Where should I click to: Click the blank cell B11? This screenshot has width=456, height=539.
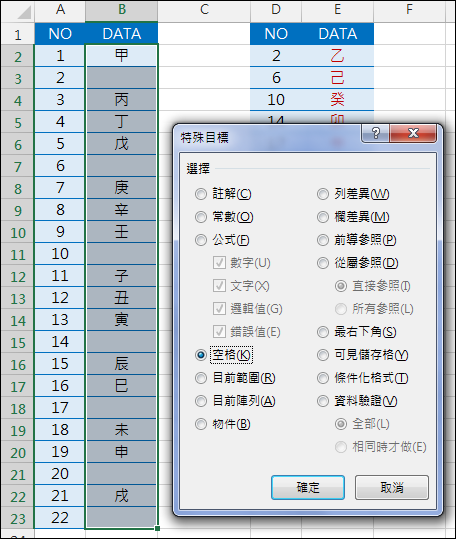click(x=122, y=253)
